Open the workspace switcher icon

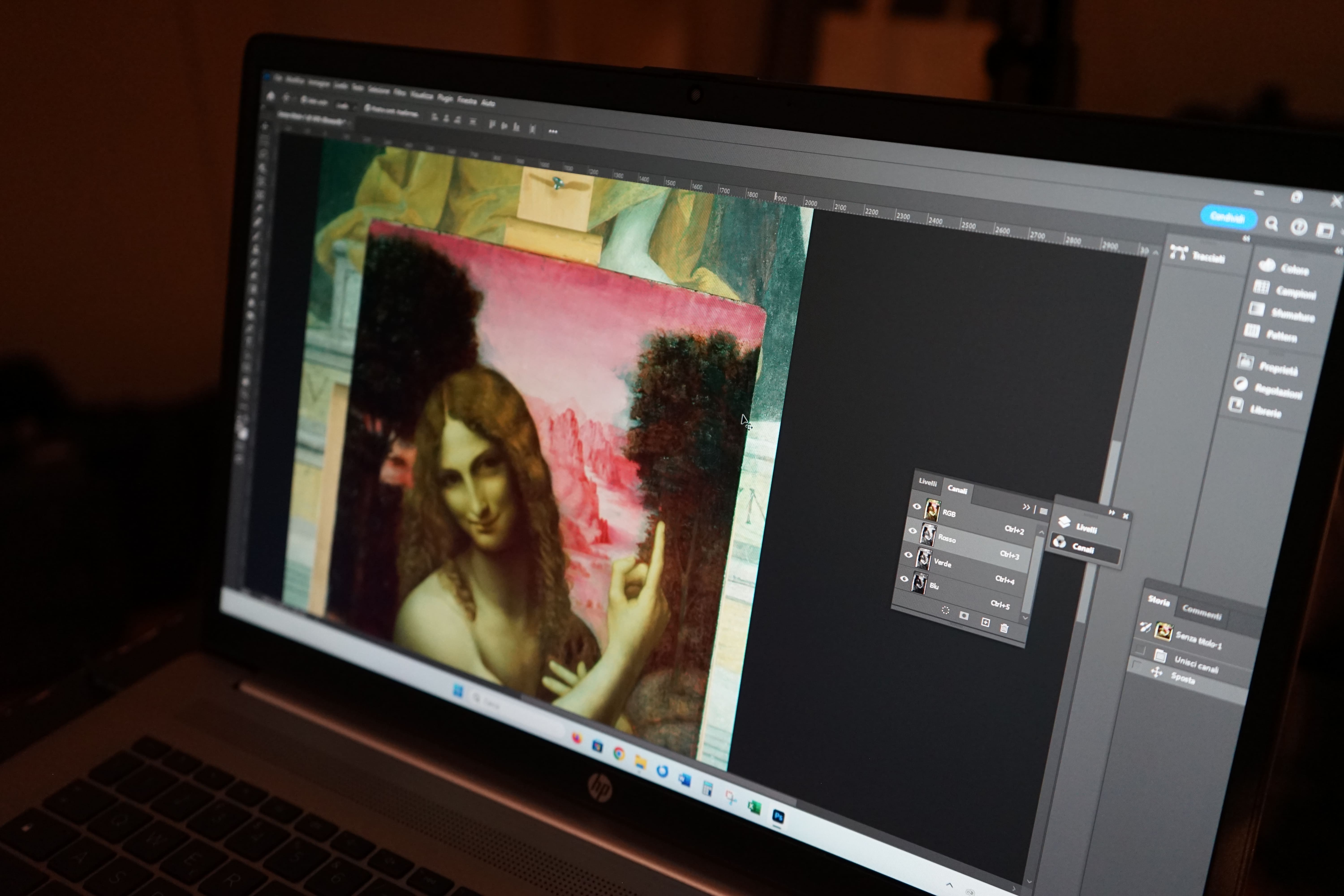[1325, 230]
